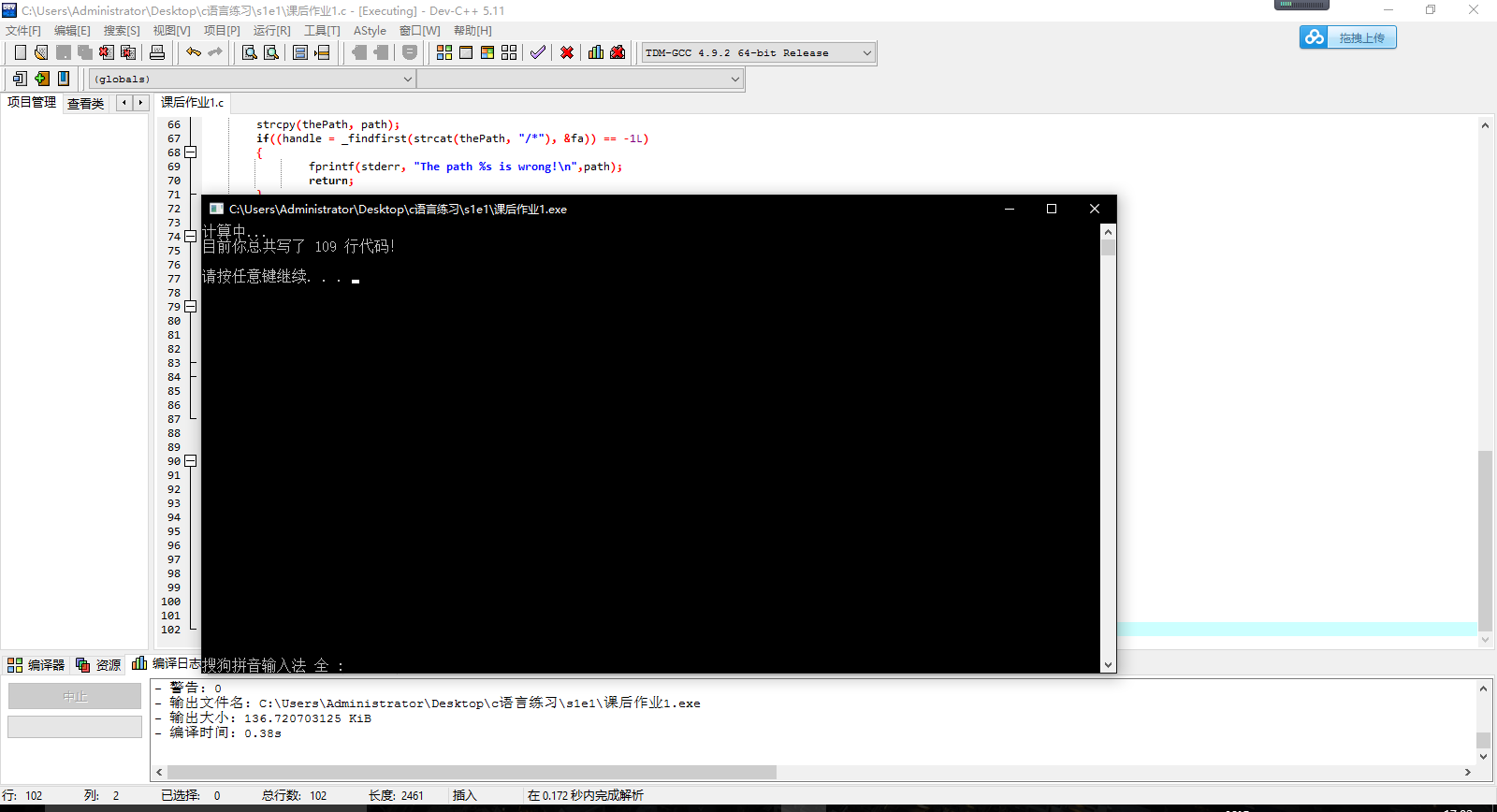Click the Goto line icon

(x=322, y=52)
